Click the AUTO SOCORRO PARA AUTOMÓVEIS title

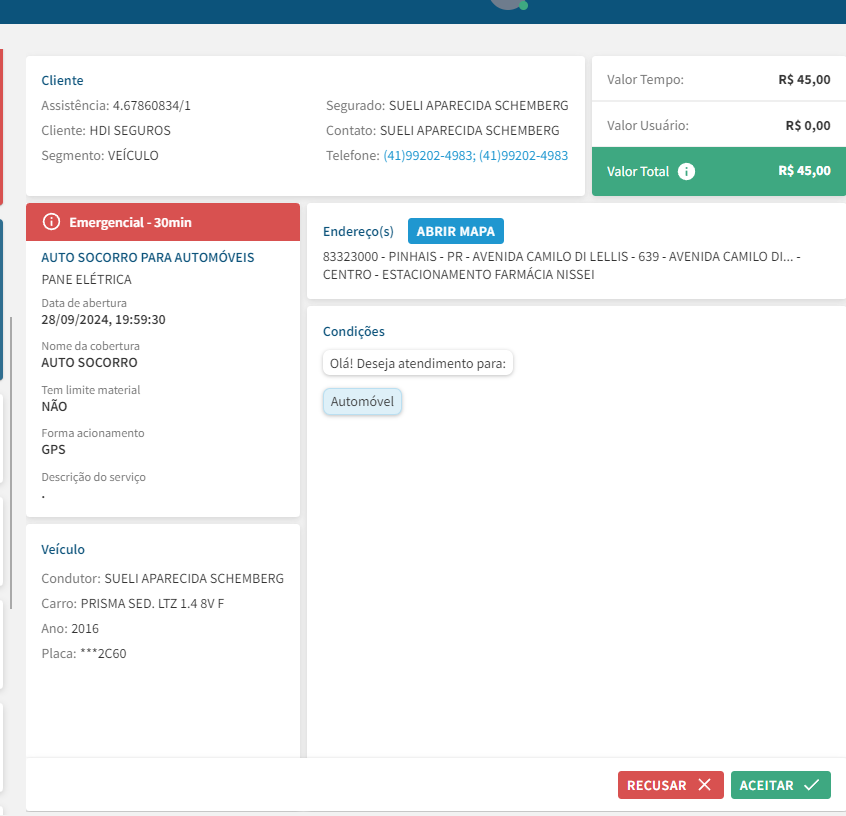point(148,257)
